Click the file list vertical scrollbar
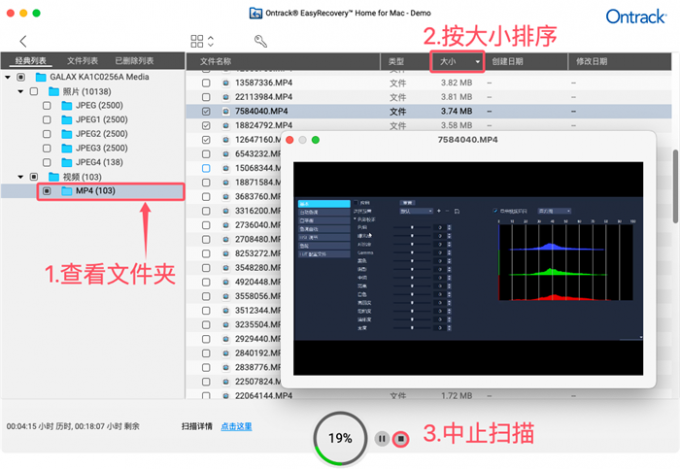 (x=675, y=187)
